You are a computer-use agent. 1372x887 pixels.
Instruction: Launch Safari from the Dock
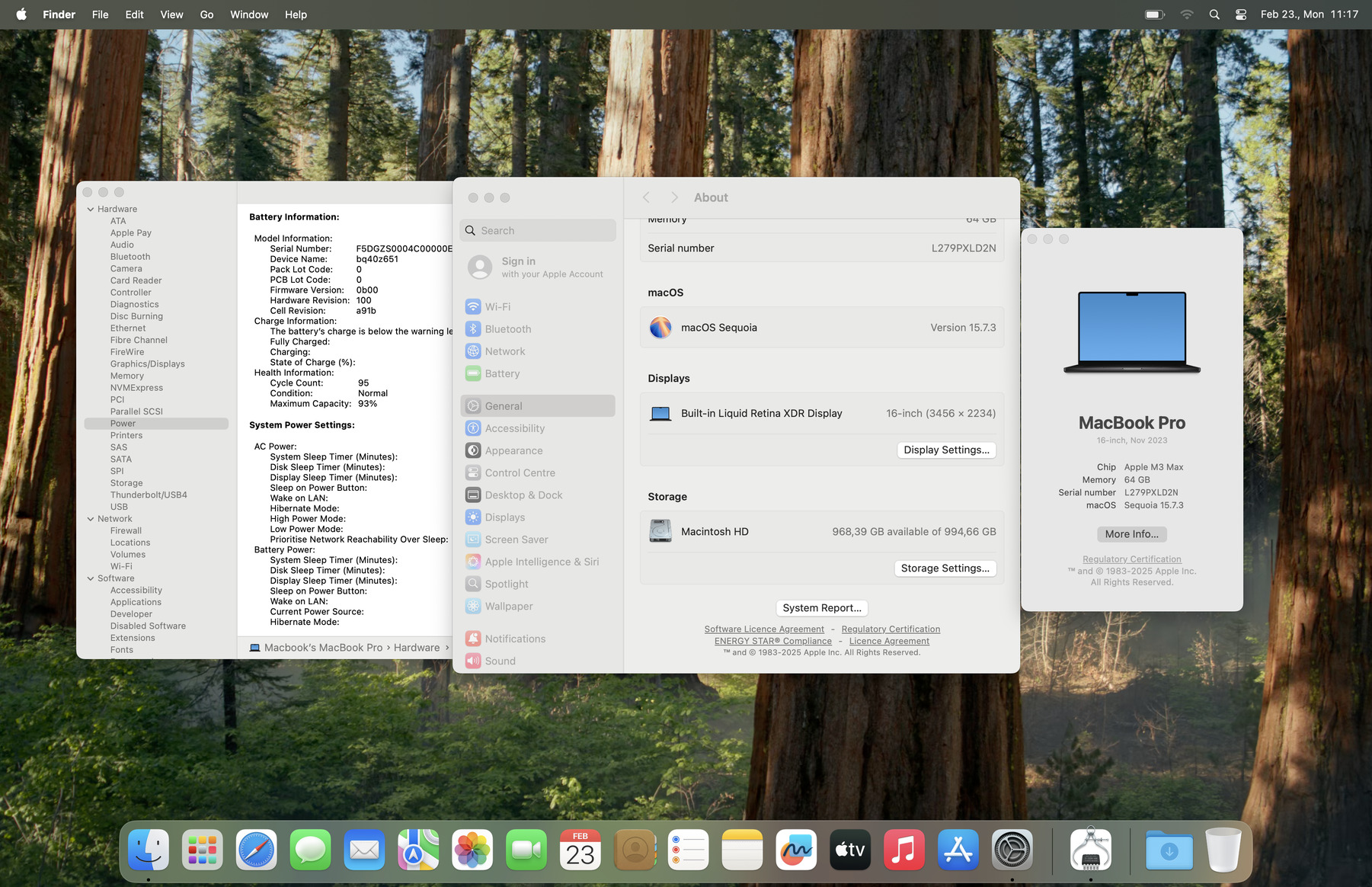point(256,850)
